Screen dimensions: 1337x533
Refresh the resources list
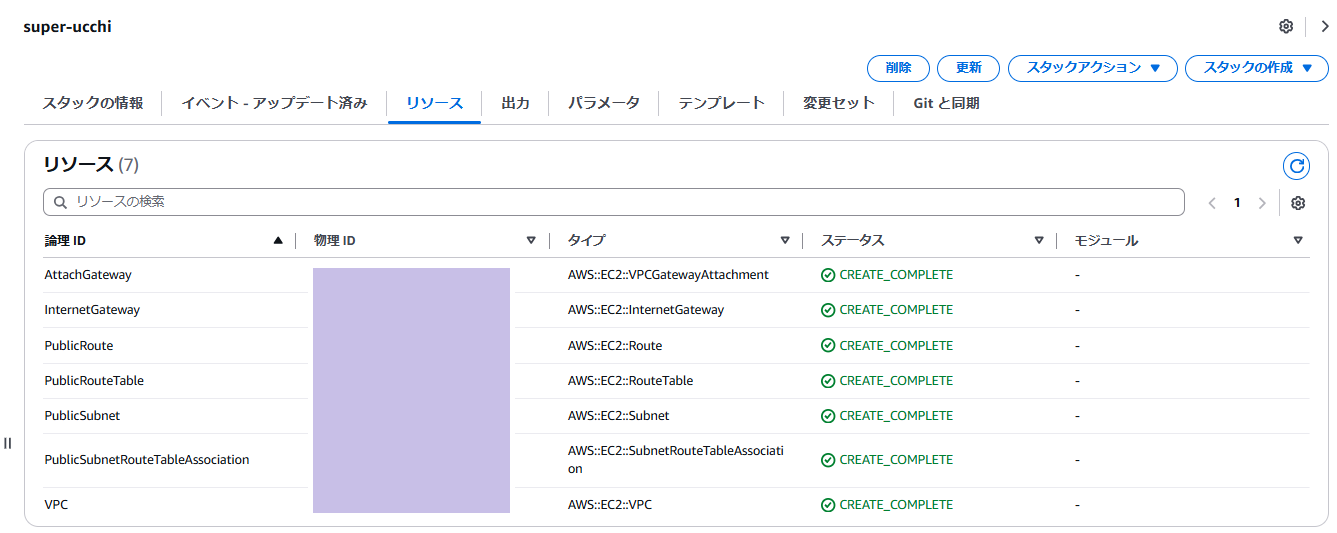tap(1296, 166)
